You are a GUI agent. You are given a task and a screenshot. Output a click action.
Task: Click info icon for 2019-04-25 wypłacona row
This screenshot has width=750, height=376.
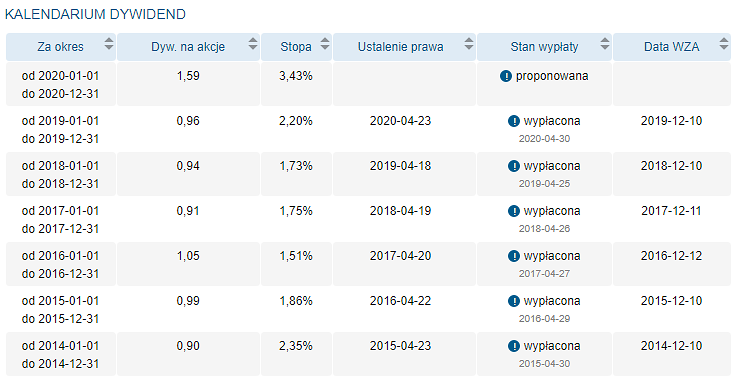[514, 166]
